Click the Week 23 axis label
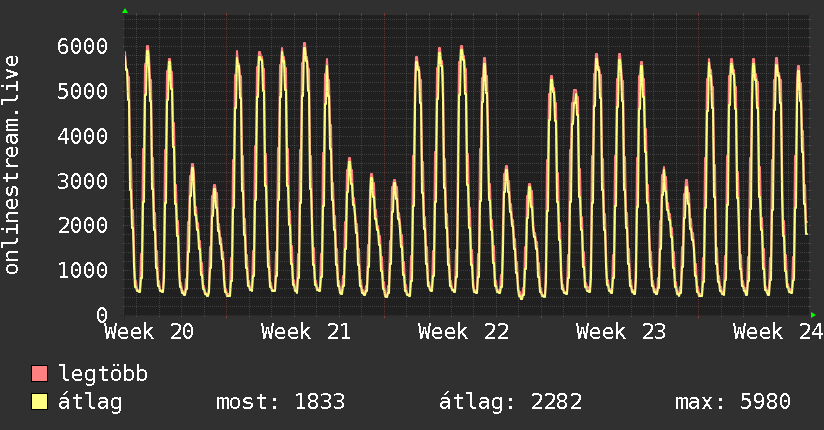The image size is (824, 430). pos(621,332)
